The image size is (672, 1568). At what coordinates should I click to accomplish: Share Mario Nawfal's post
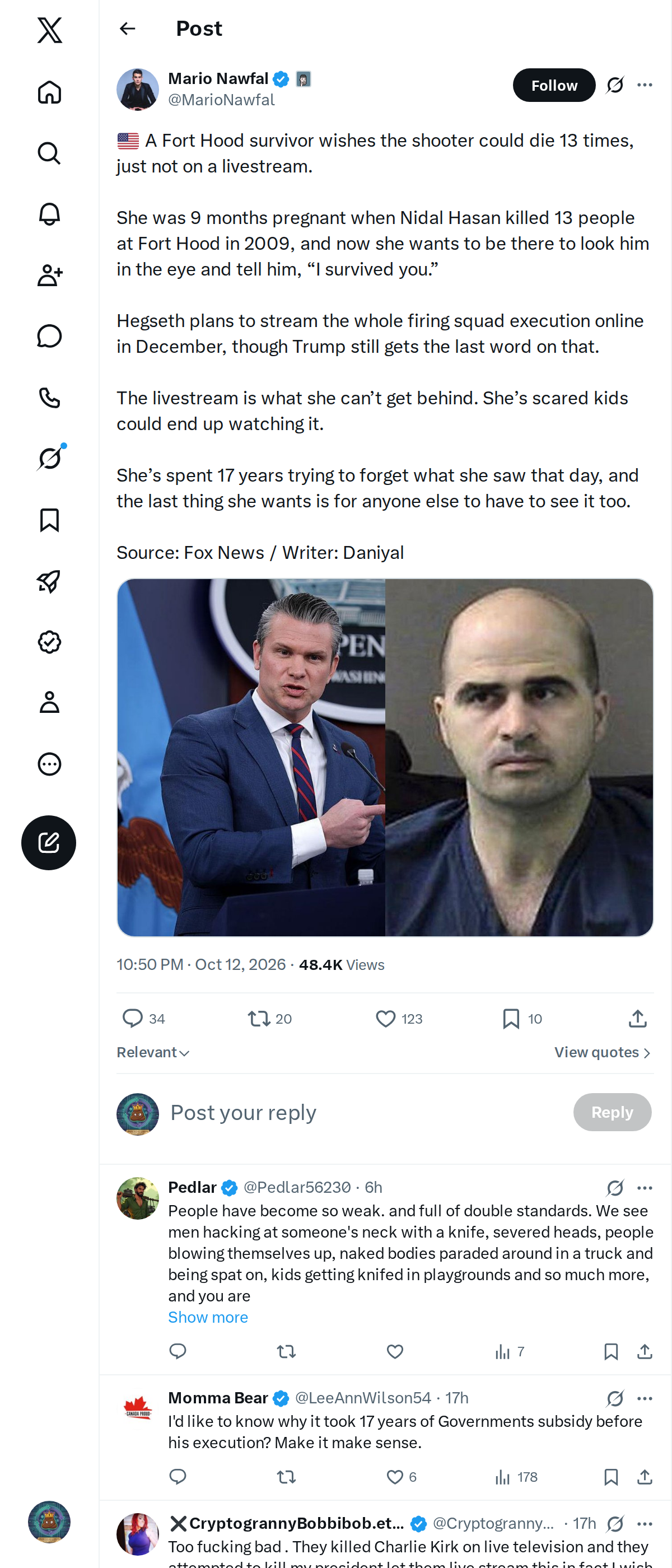(637, 1018)
